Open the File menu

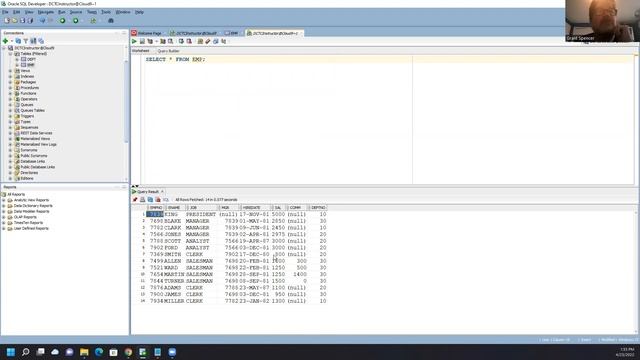point(5,12)
